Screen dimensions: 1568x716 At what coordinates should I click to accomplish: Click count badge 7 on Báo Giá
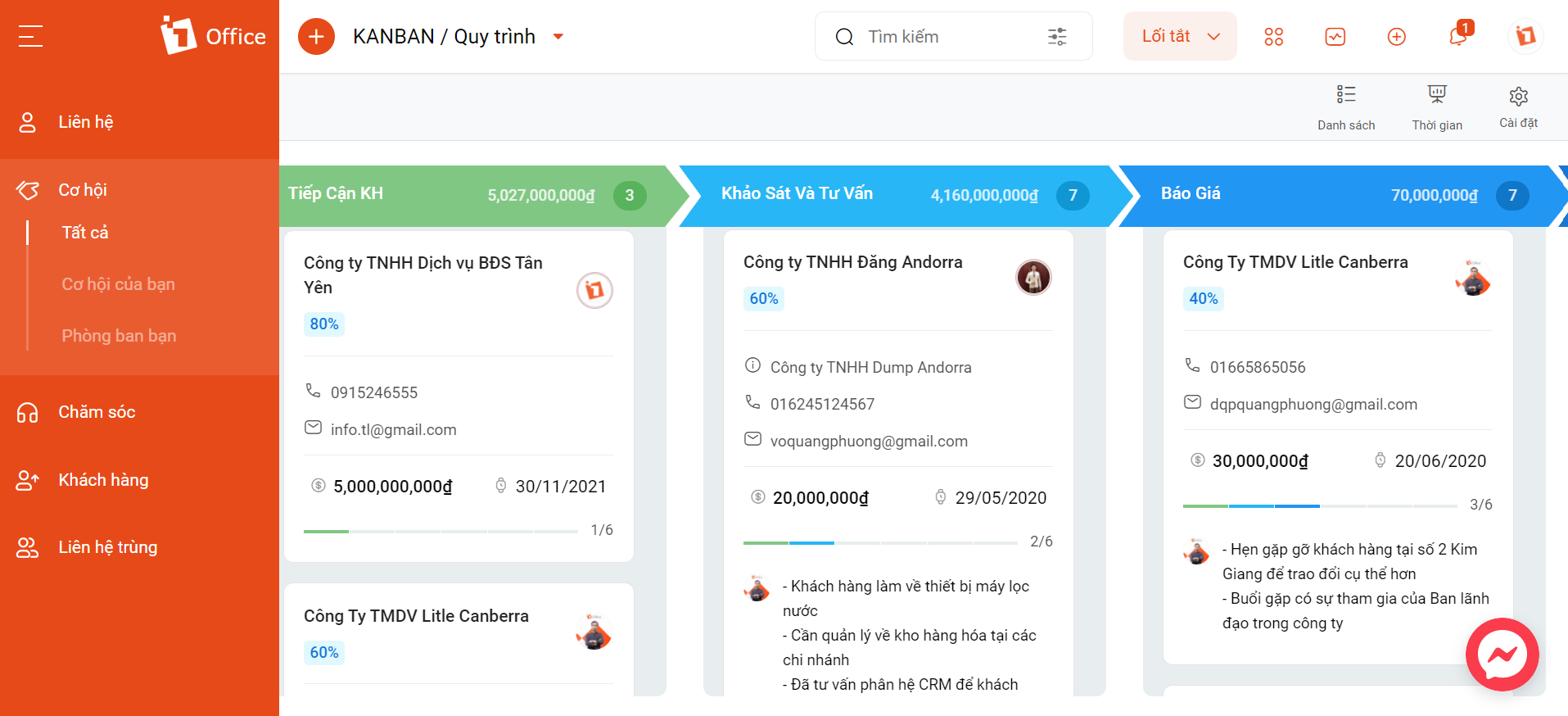tap(1512, 195)
